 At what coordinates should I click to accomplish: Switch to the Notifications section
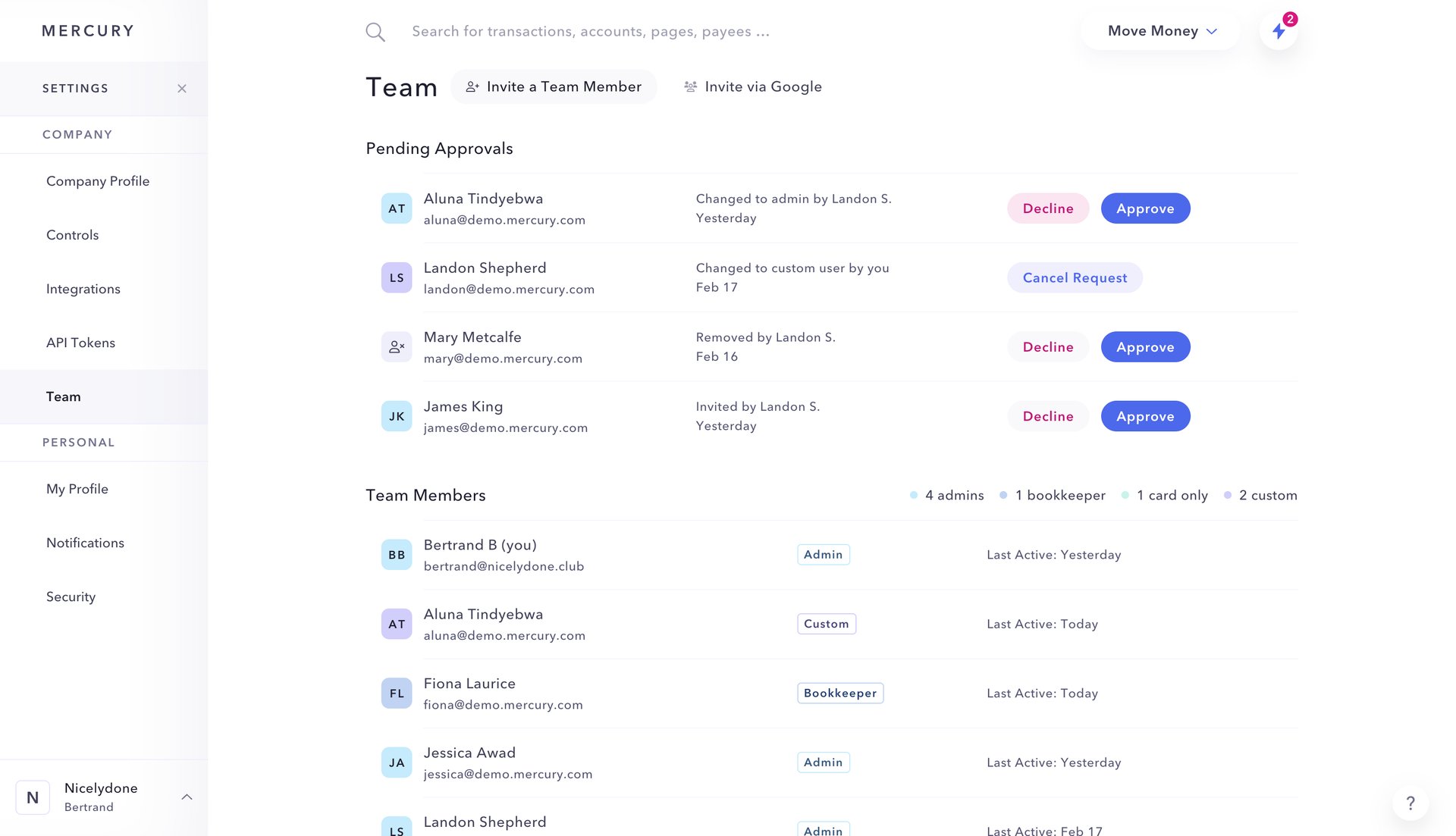point(85,543)
